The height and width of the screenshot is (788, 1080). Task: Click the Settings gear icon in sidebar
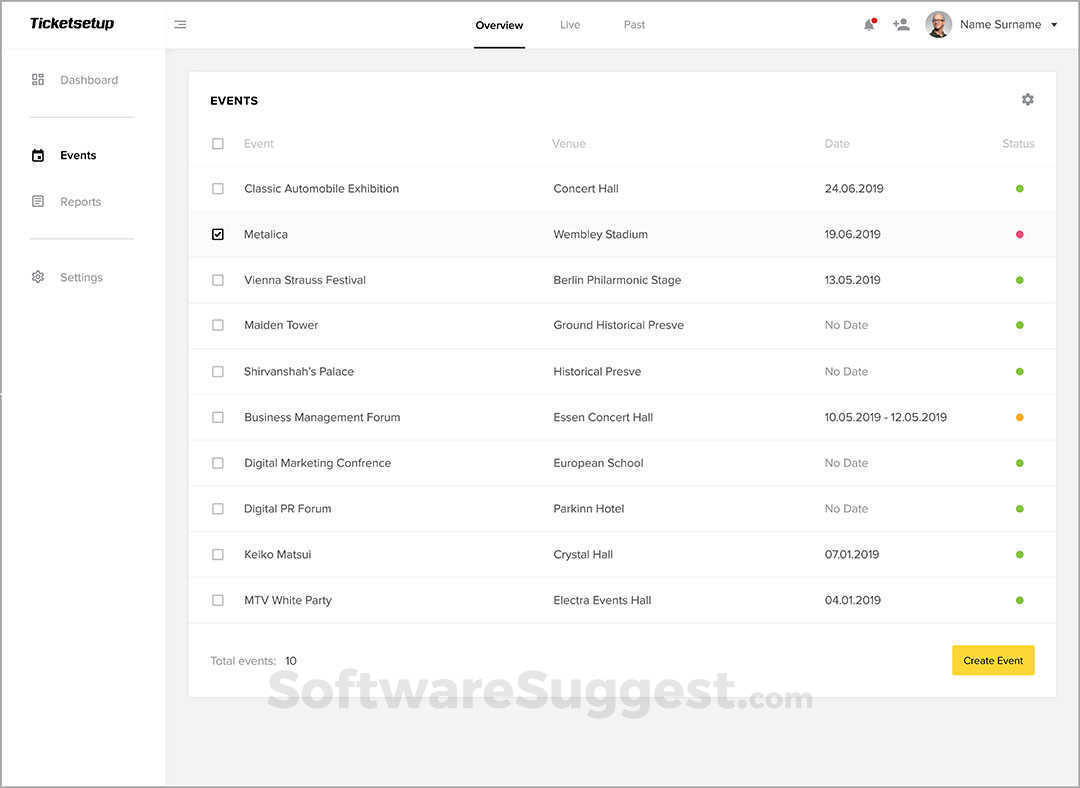pos(38,277)
